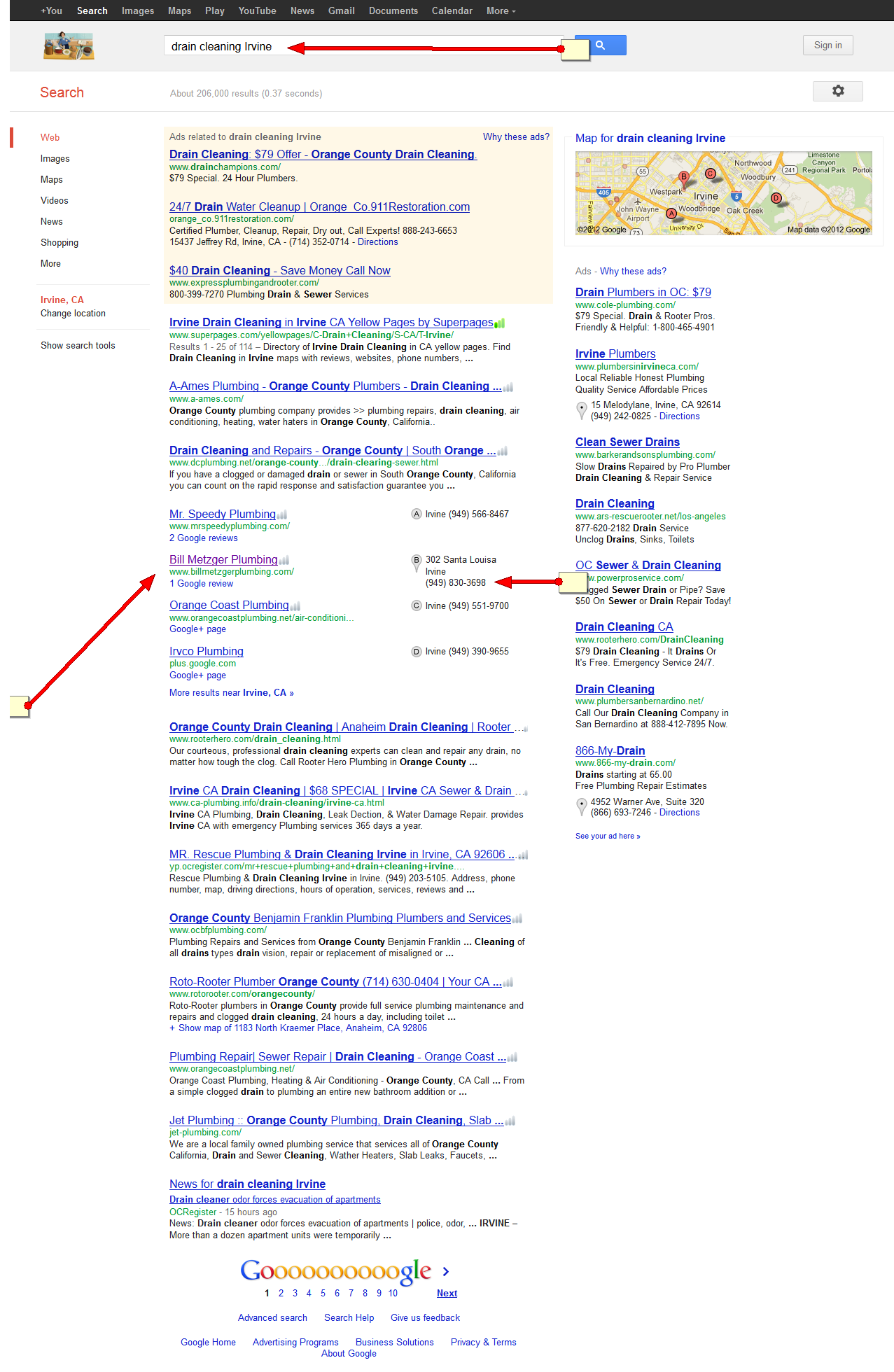Click the preview icon after Bill Metzger Plumbing
The height and width of the screenshot is (1372, 894).
tap(284, 561)
